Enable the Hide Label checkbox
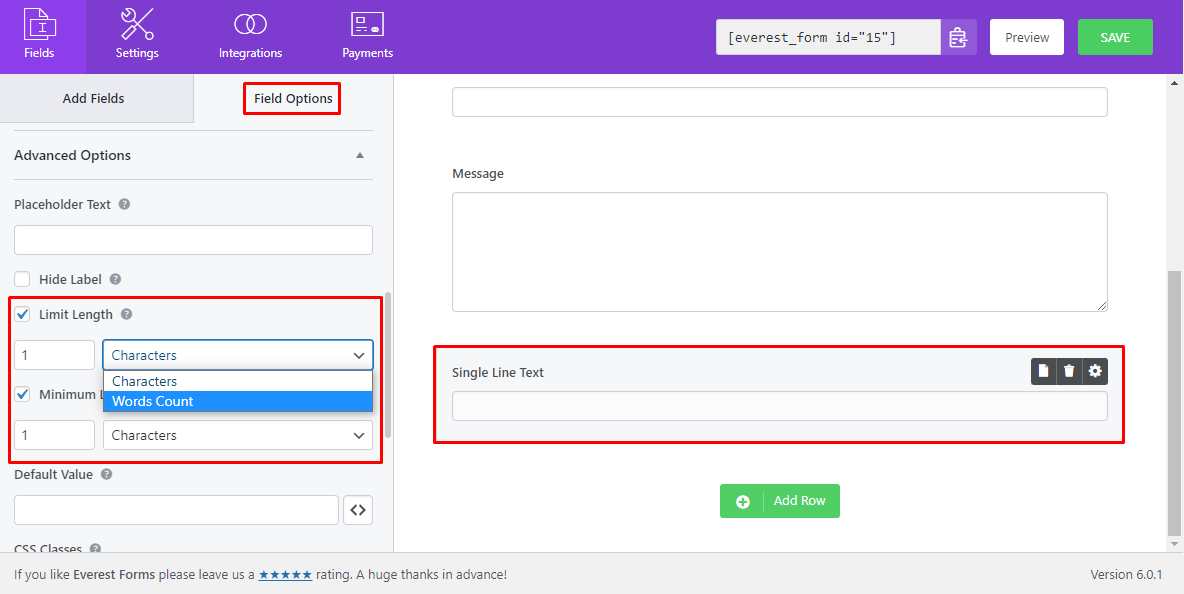Screen dimensions: 1184x594 22,279
